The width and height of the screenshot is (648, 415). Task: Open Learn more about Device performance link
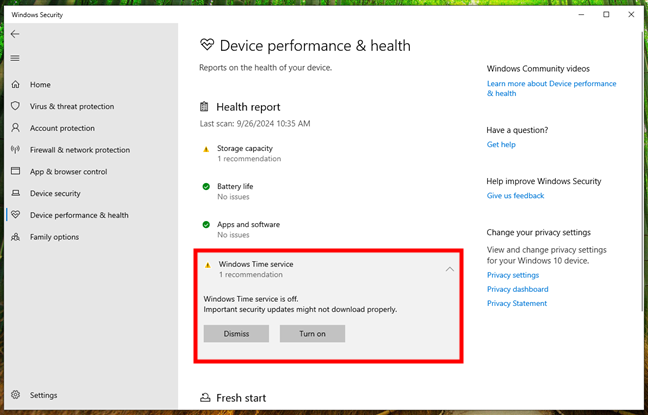click(551, 88)
